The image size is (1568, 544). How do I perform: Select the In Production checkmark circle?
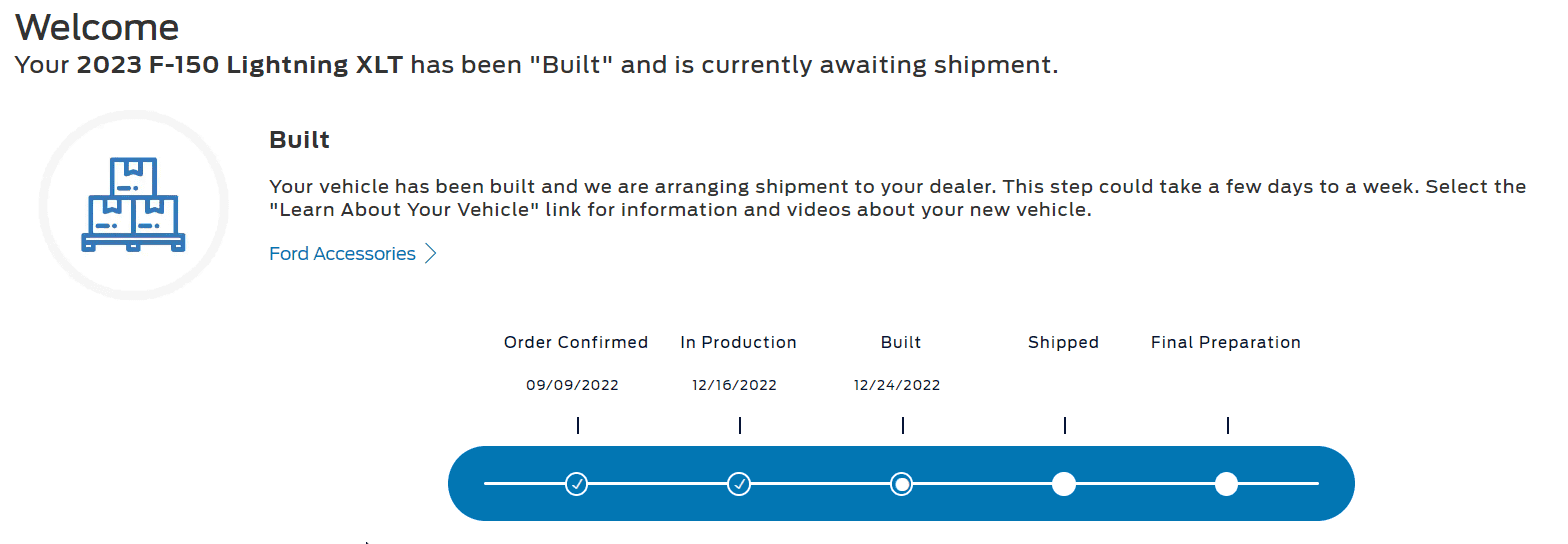click(739, 484)
